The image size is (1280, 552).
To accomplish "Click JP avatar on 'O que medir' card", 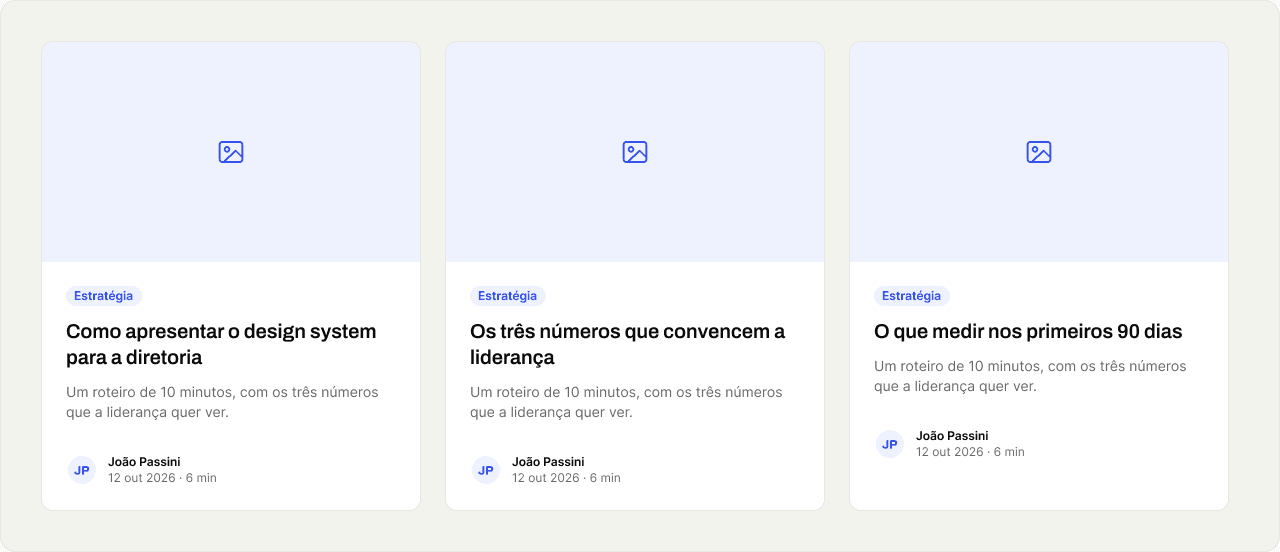I will (x=890, y=444).
